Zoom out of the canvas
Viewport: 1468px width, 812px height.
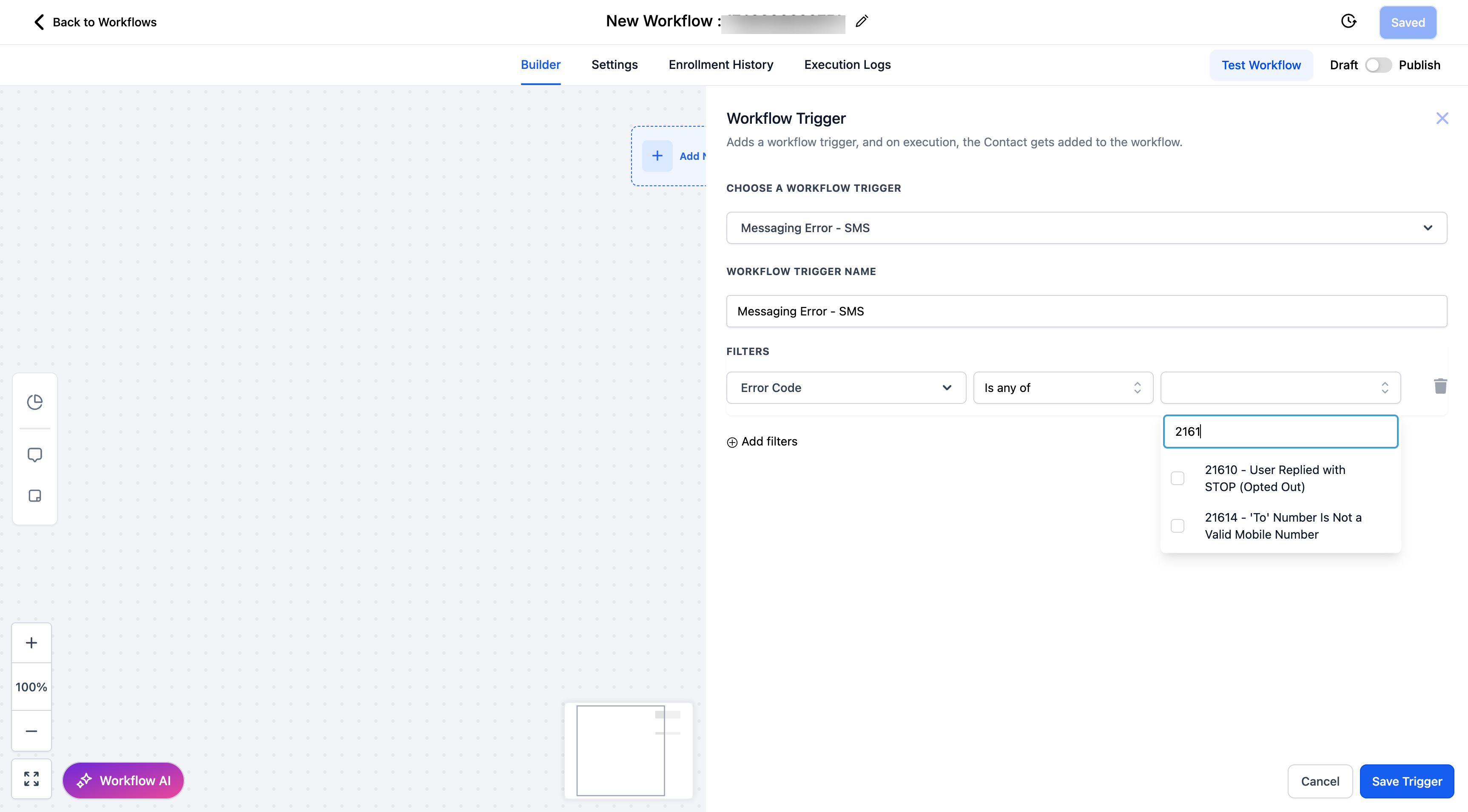(x=31, y=731)
